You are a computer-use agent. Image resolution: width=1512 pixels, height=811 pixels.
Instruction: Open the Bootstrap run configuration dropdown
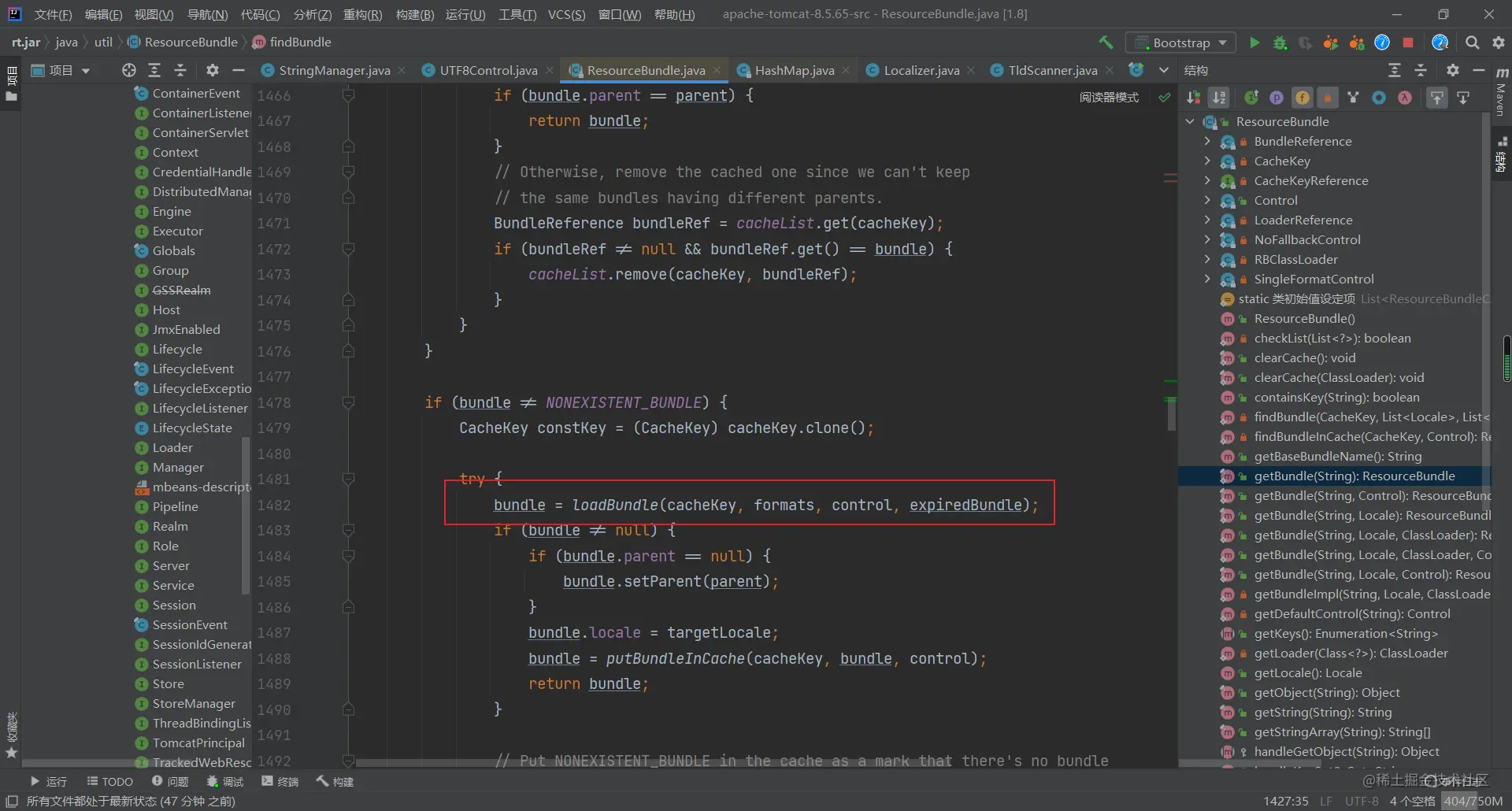(x=1180, y=43)
